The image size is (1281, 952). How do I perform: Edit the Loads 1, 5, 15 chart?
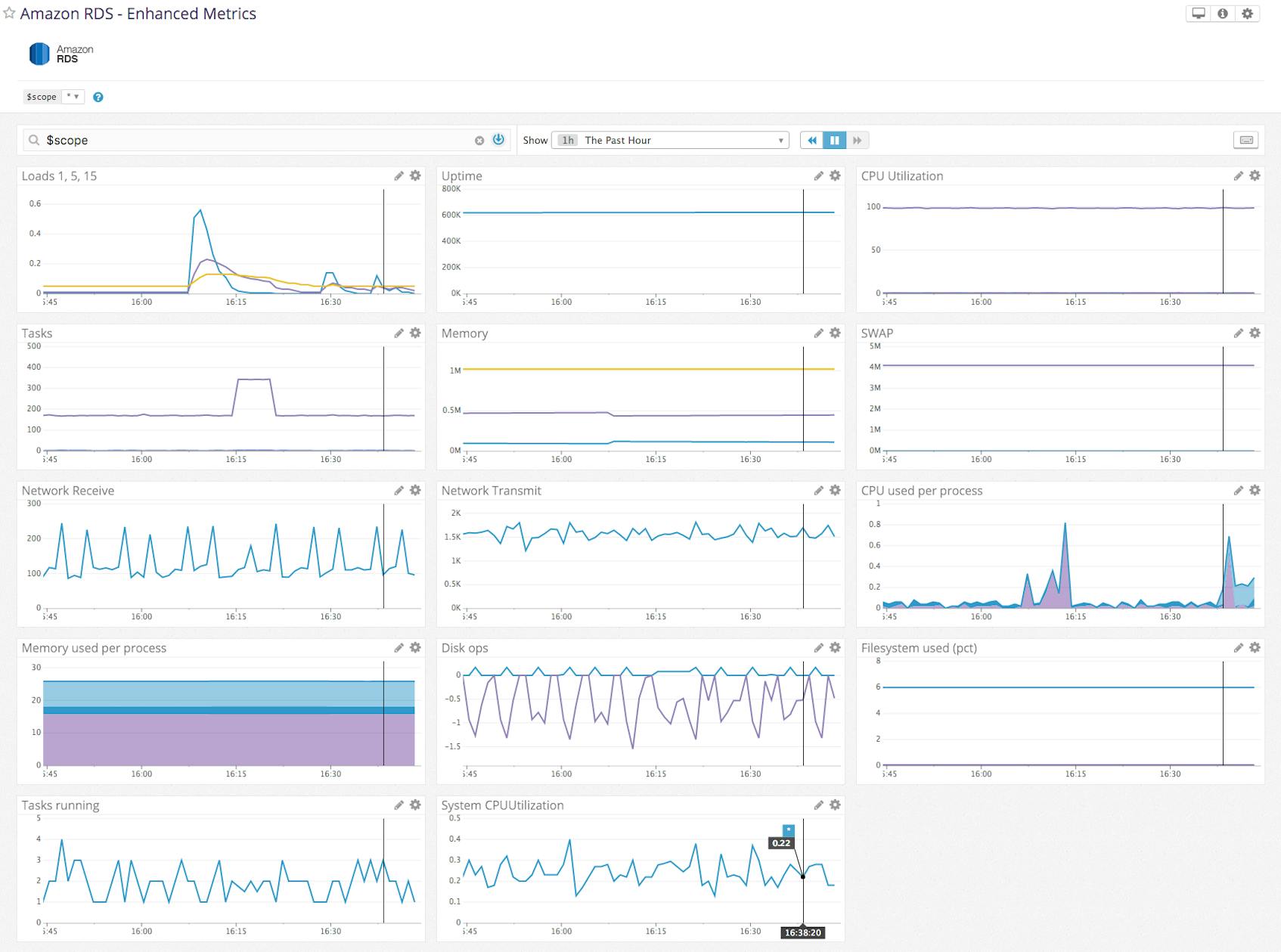pyautogui.click(x=399, y=175)
